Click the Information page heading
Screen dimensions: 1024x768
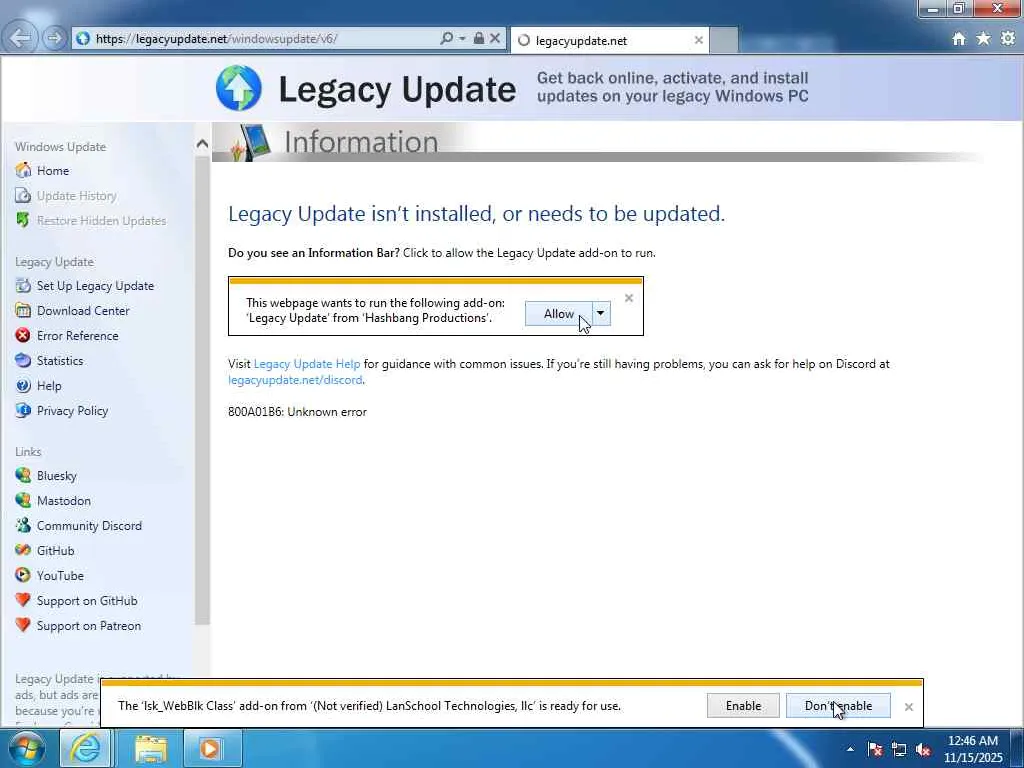pos(361,141)
